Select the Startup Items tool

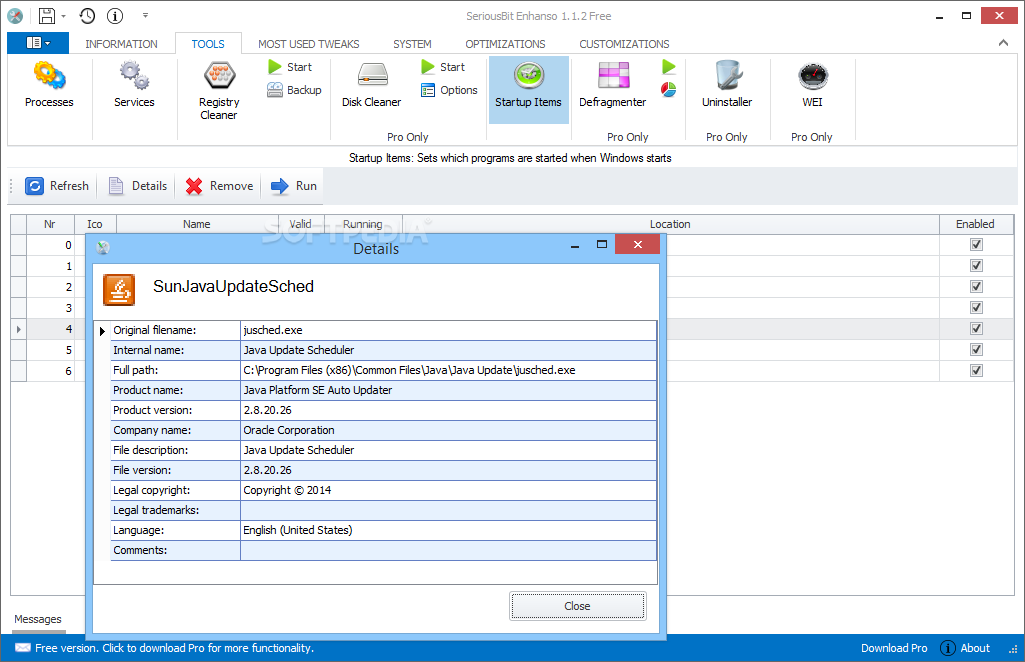(x=528, y=90)
